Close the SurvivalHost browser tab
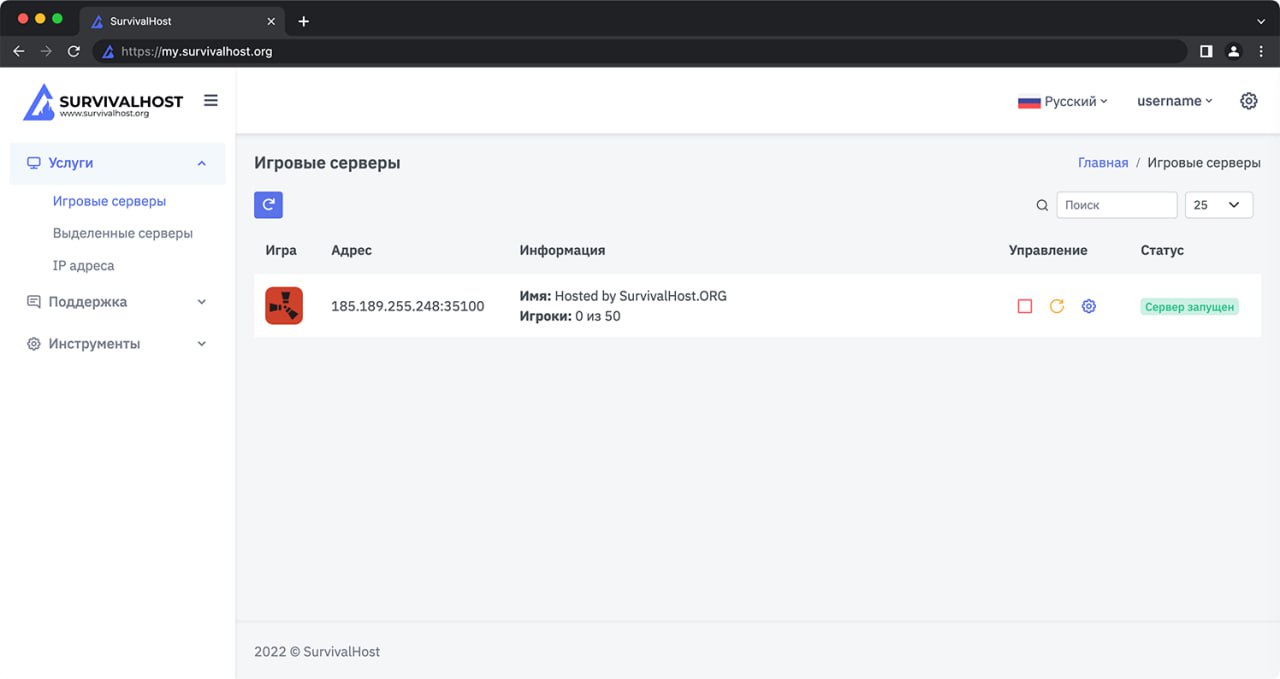Screen dimensions: 1280x679 tap(271, 21)
